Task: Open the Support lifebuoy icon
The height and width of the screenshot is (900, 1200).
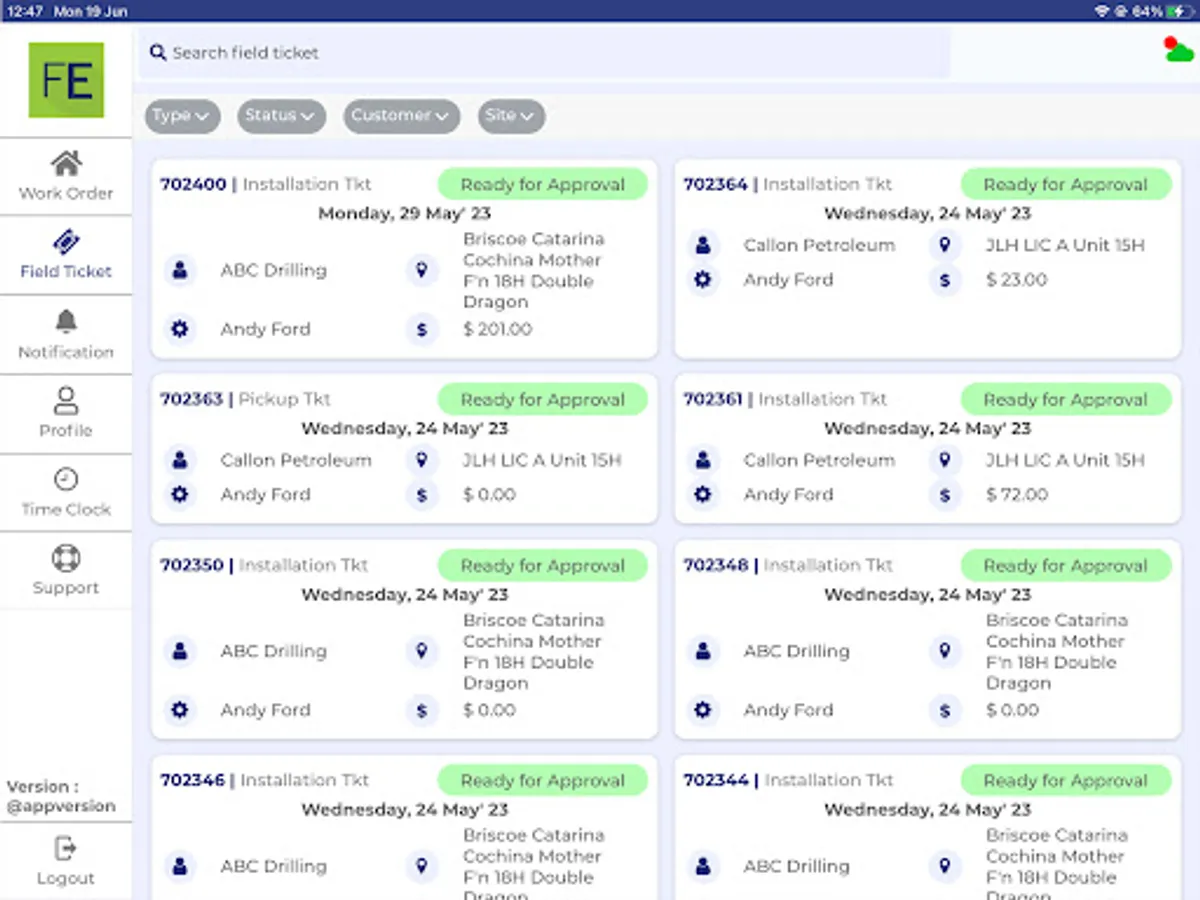Action: point(66,558)
